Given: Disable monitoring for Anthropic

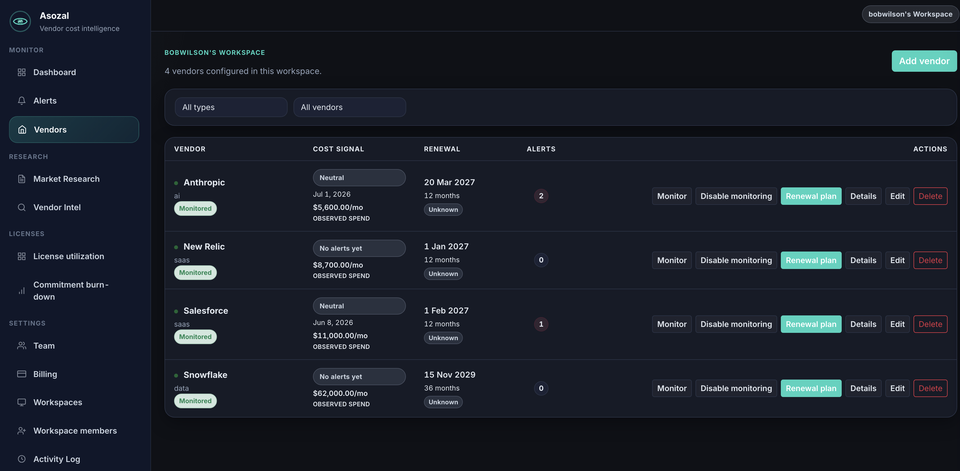Looking at the screenshot, I should click(736, 196).
